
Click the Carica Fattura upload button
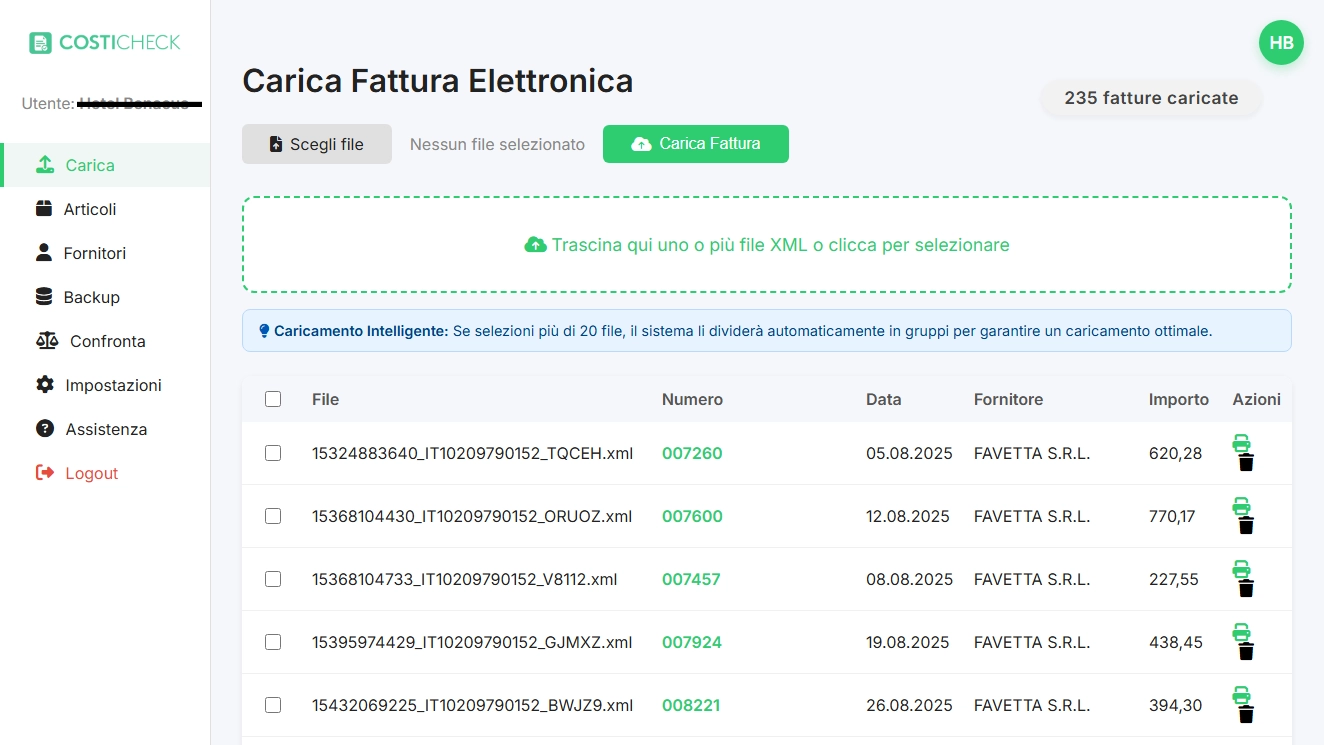click(696, 144)
